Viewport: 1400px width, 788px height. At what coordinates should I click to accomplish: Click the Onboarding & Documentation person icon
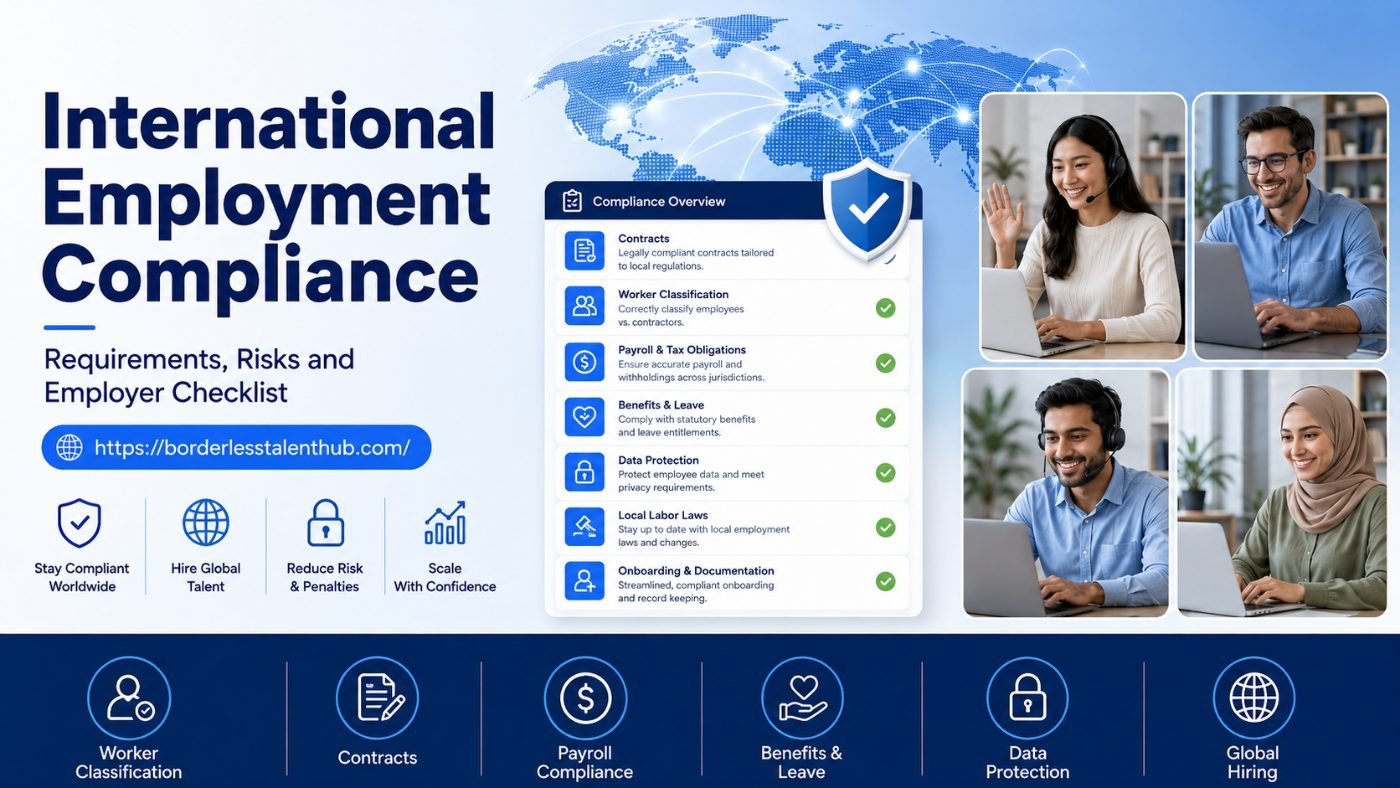tap(584, 581)
